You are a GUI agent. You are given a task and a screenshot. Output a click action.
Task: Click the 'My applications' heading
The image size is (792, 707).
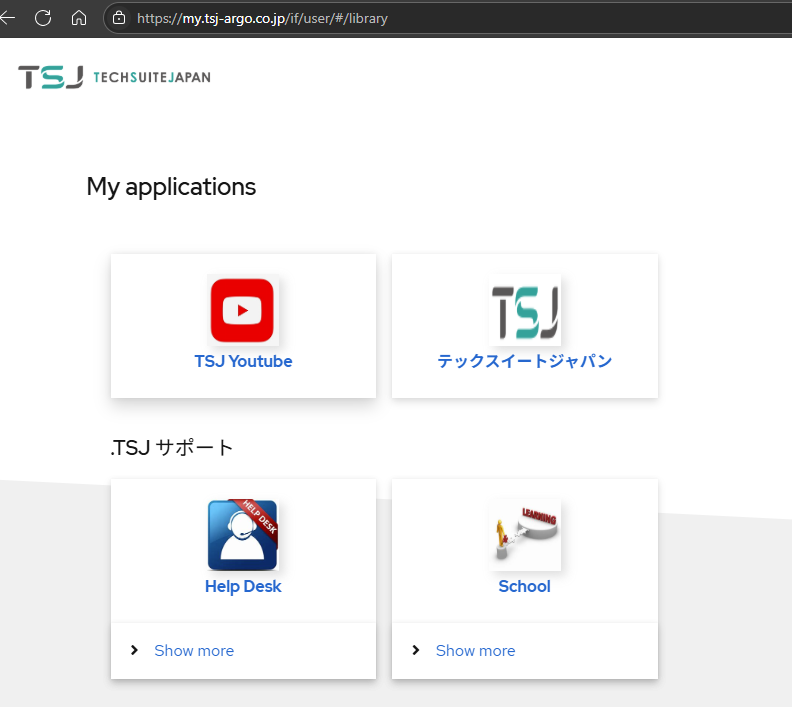point(171,187)
